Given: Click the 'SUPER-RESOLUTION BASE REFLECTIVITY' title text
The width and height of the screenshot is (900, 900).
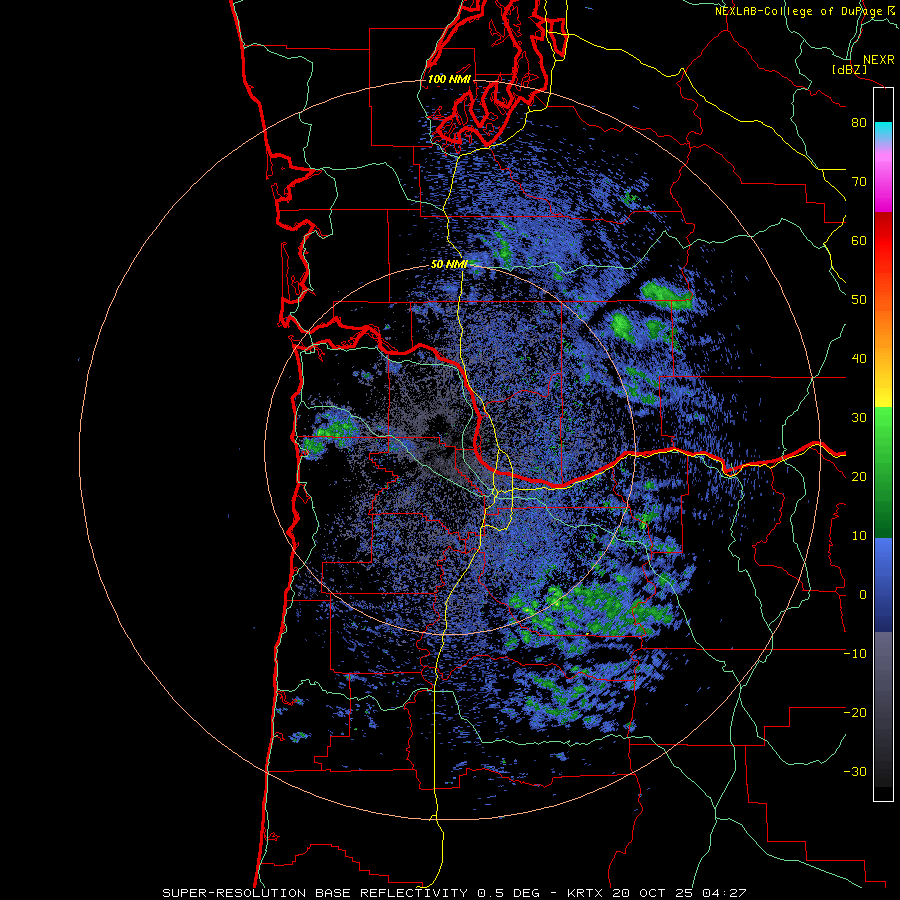Looking at the screenshot, I should tap(315, 893).
